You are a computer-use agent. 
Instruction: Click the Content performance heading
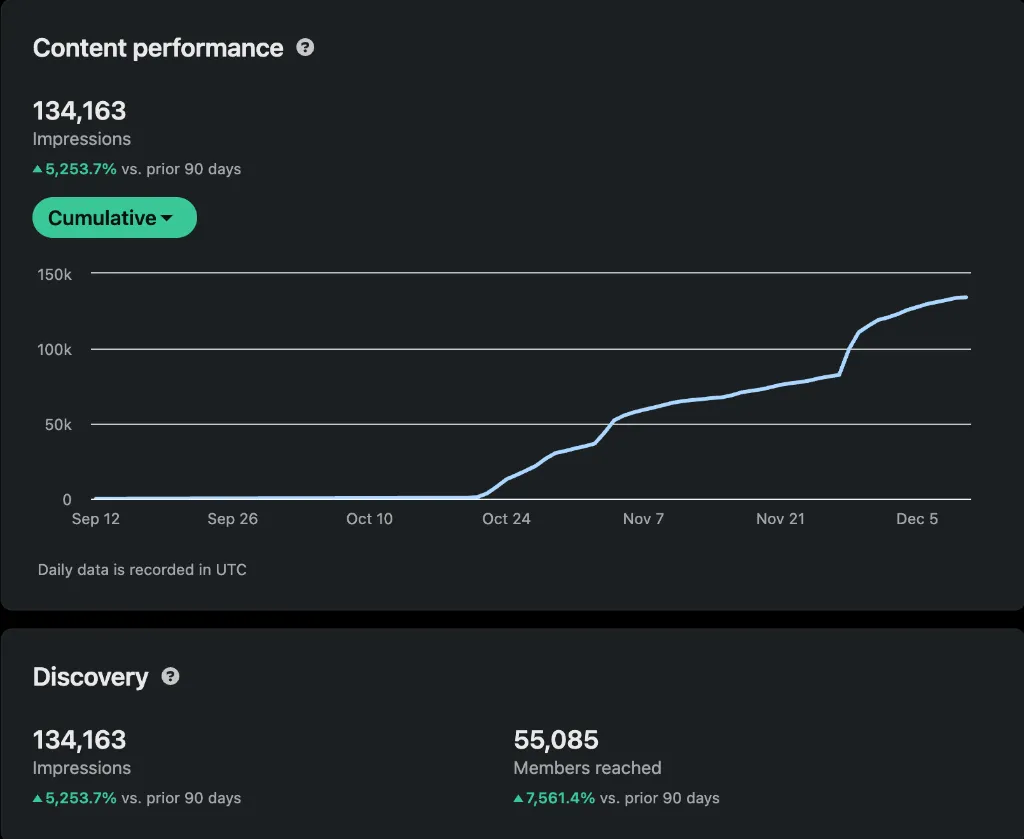click(158, 48)
